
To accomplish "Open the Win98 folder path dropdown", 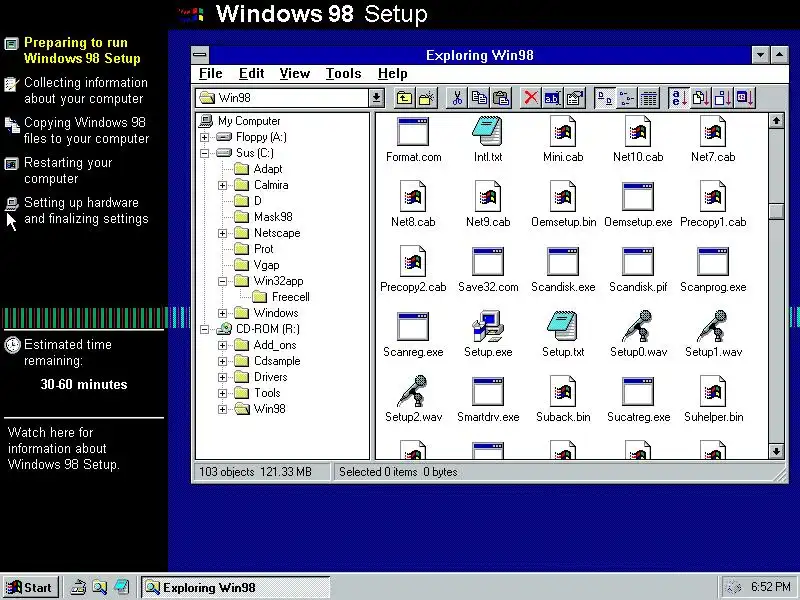I will pos(377,97).
